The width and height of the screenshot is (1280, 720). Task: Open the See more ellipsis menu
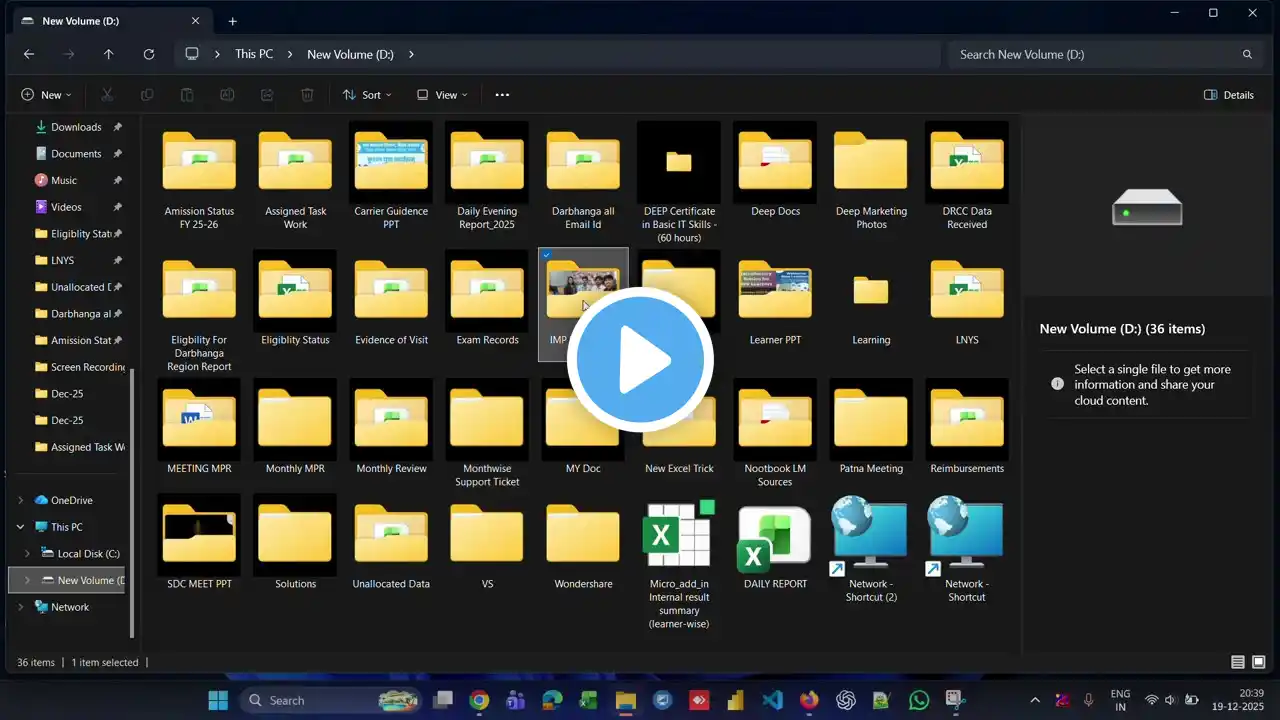point(502,95)
